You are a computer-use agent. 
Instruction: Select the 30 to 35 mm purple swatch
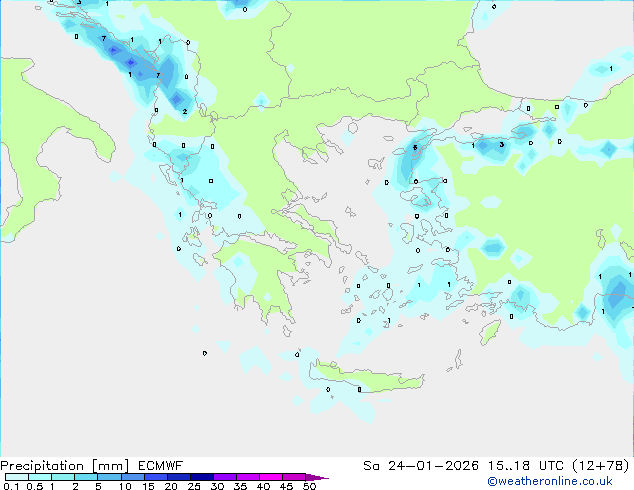point(224,477)
